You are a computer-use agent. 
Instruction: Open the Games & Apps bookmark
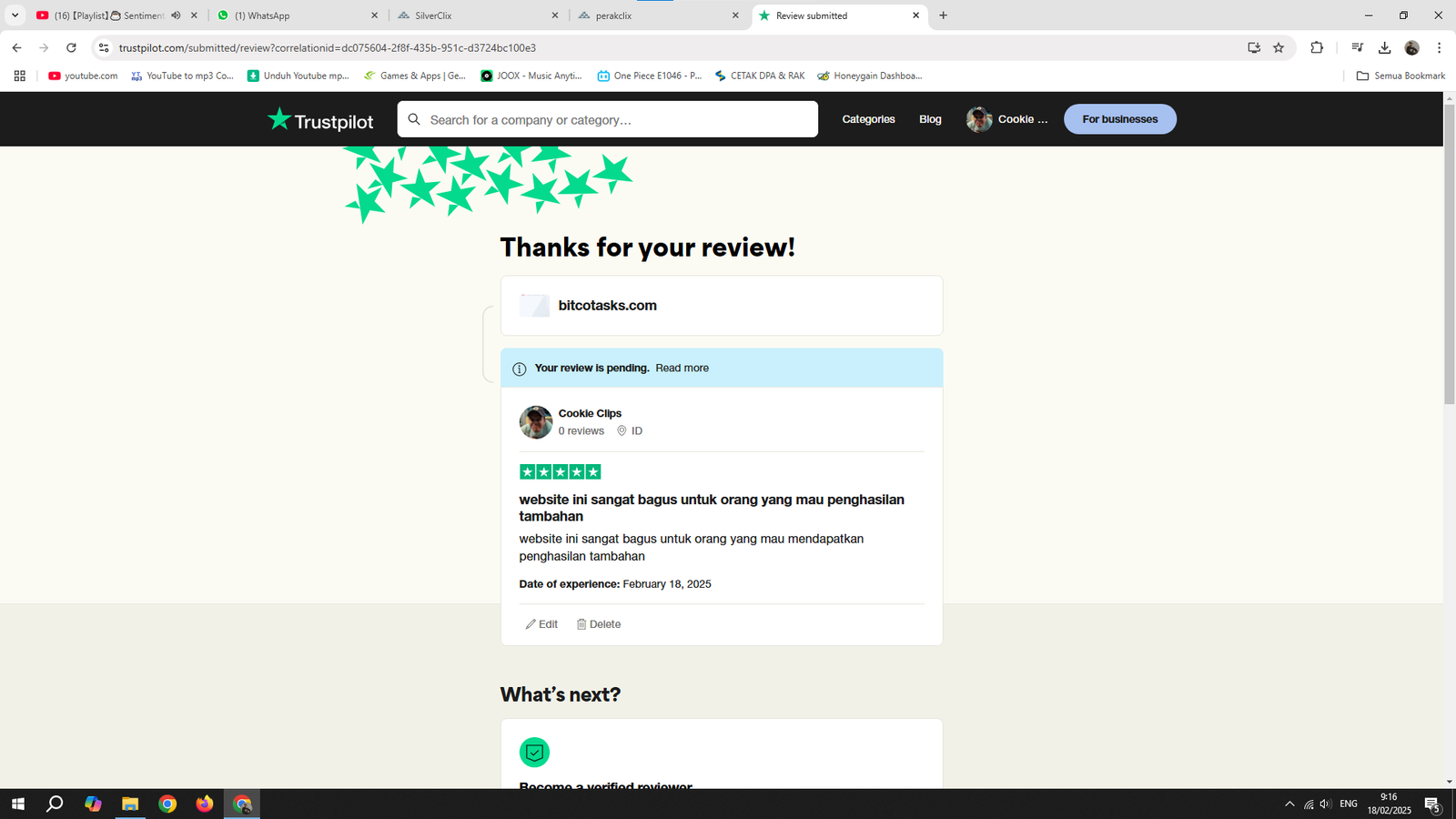click(x=415, y=76)
